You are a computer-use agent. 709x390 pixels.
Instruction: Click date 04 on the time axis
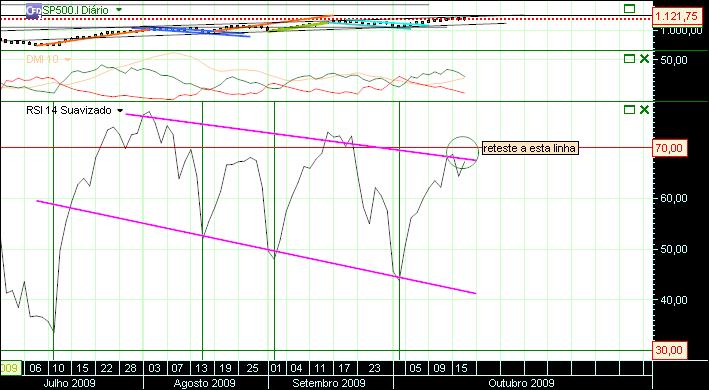pyautogui.click(x=297, y=368)
